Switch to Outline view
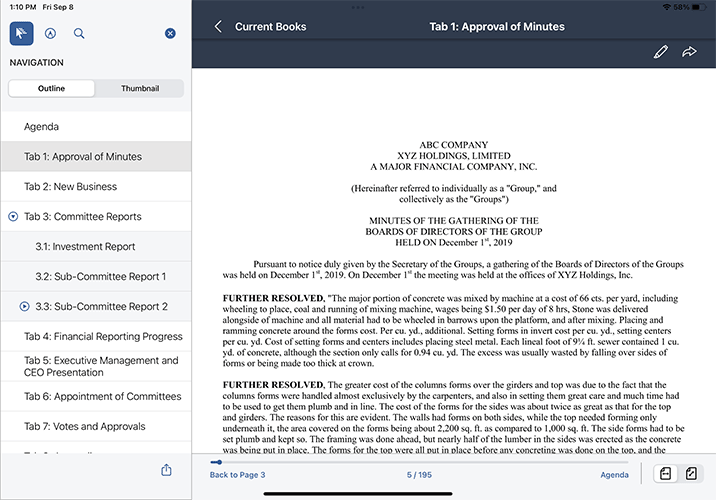 pos(52,88)
